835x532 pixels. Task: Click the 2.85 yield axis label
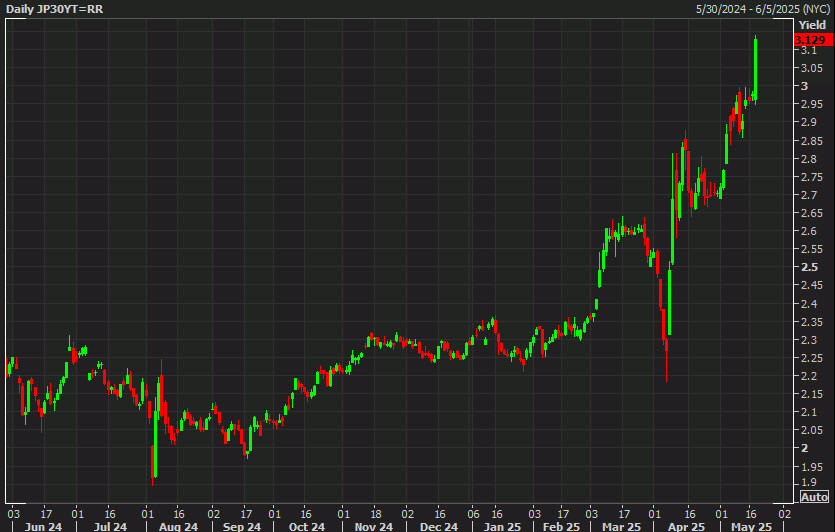[812, 141]
